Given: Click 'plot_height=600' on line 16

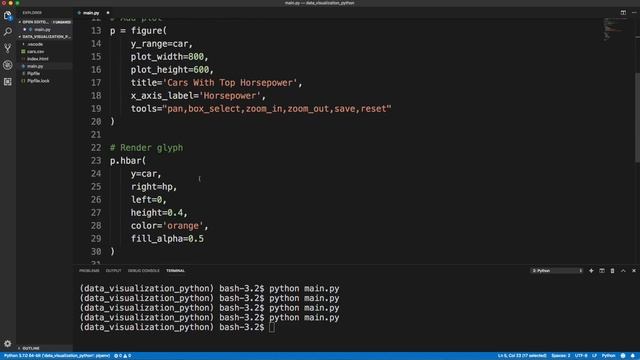Looking at the screenshot, I should click(x=170, y=70).
